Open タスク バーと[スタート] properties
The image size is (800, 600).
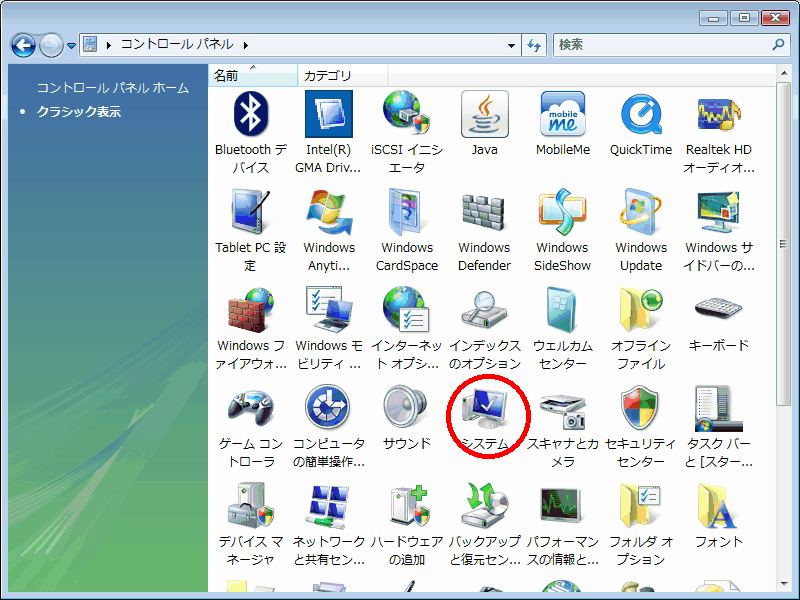tap(719, 427)
